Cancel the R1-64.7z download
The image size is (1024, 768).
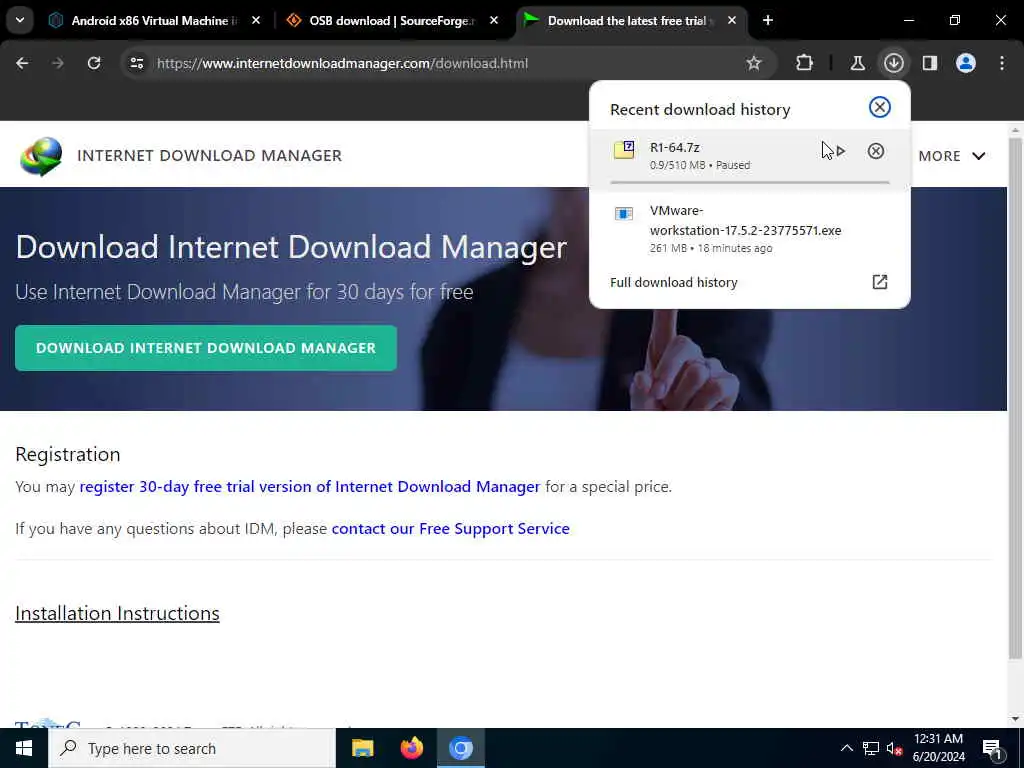(x=876, y=152)
